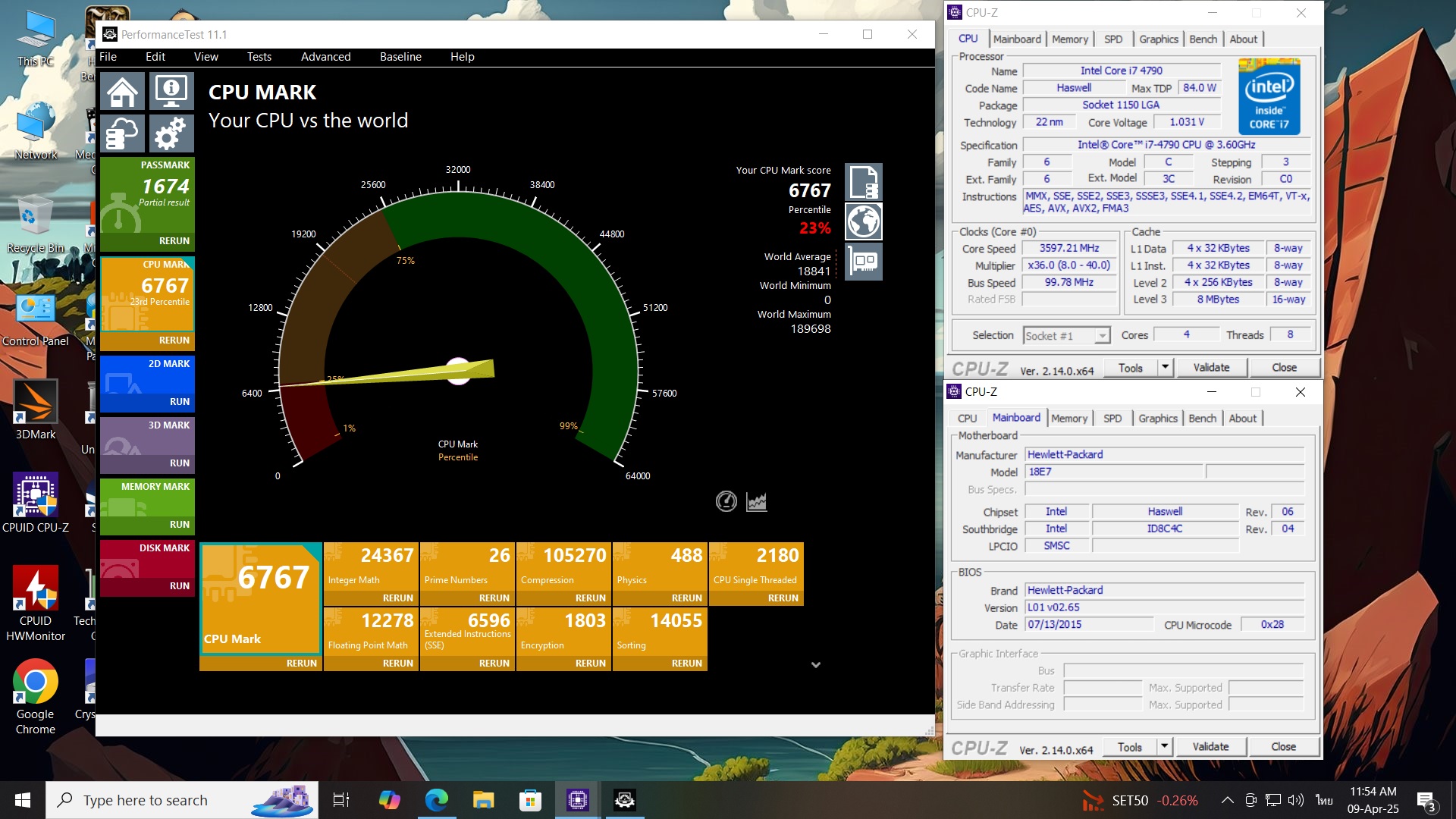Screen dimensions: 1456x819
Task: Expand the chevron below result tiles
Action: click(x=815, y=665)
